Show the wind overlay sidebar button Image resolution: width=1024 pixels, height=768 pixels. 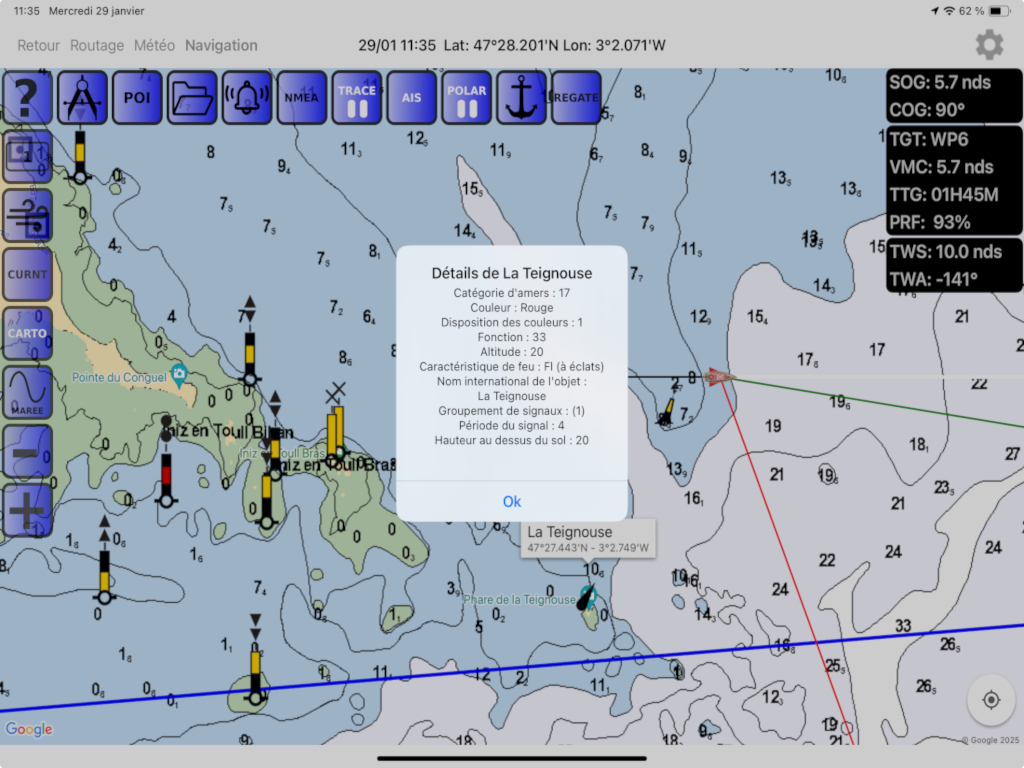pos(27,216)
